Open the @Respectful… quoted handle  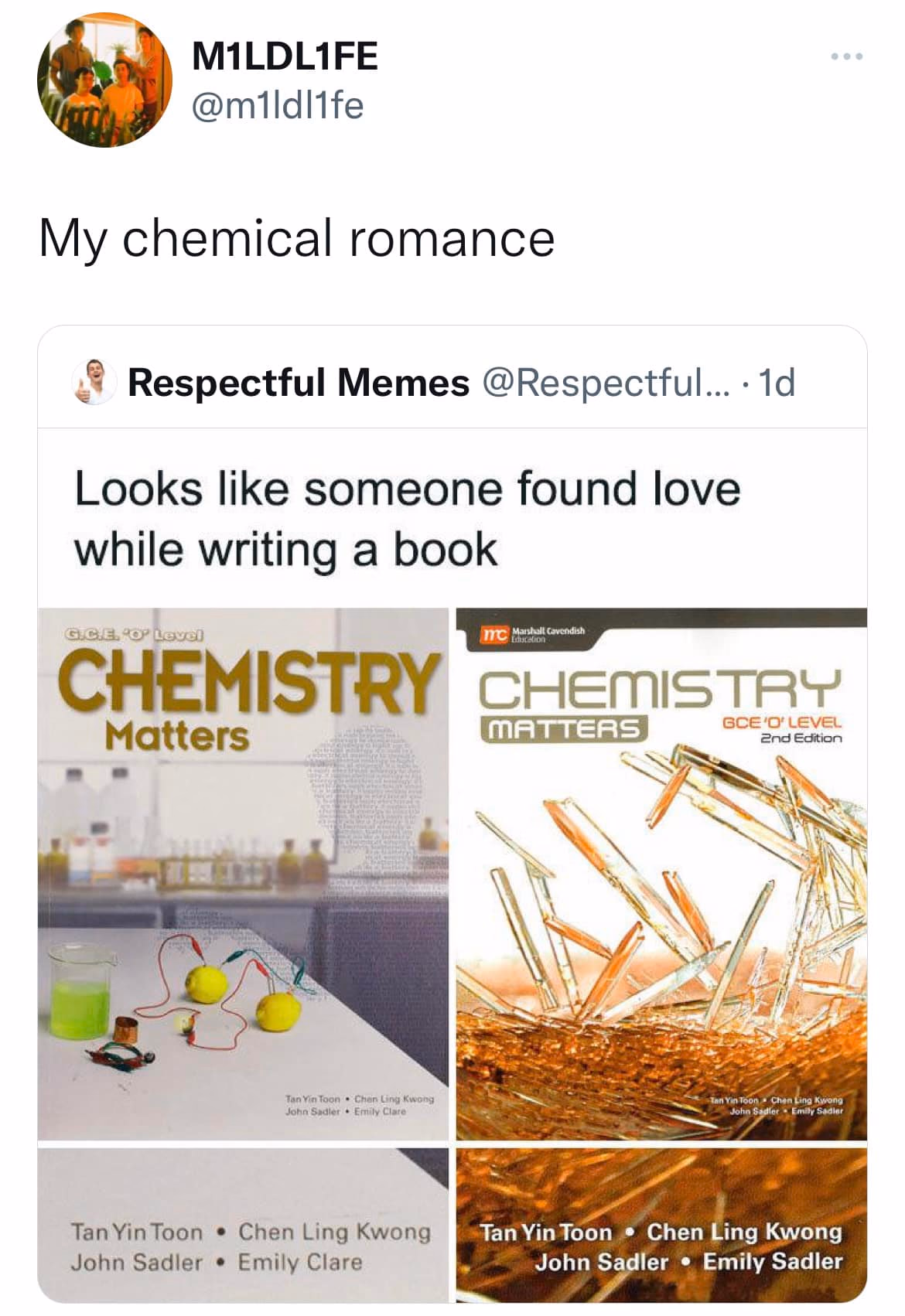606,382
